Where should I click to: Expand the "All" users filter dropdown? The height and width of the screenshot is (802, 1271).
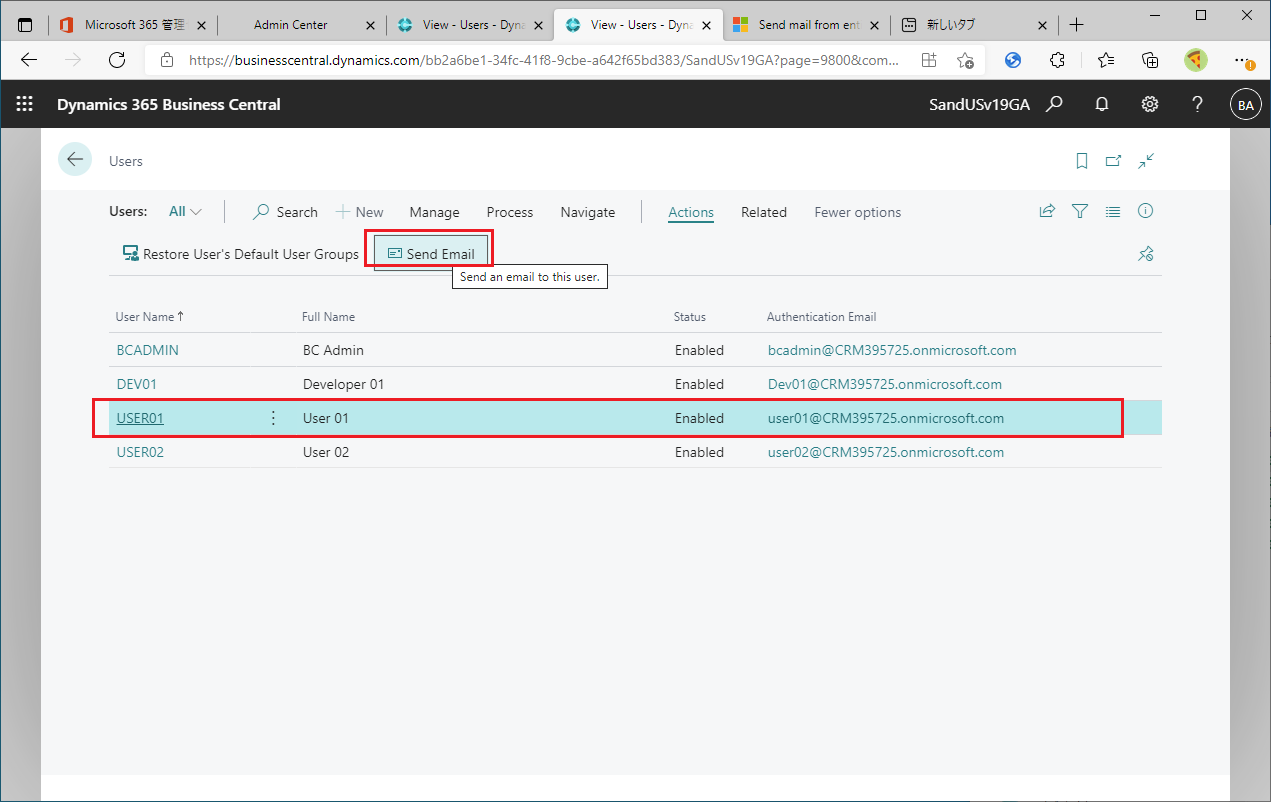tap(184, 211)
